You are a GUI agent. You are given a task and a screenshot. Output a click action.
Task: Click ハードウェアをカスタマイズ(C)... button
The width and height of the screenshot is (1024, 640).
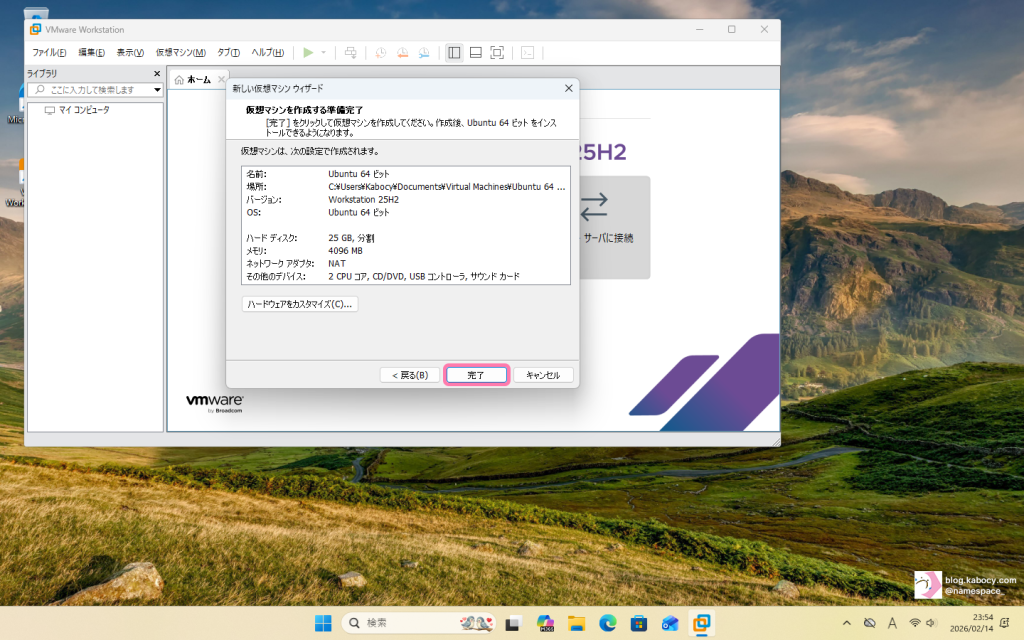click(x=300, y=303)
